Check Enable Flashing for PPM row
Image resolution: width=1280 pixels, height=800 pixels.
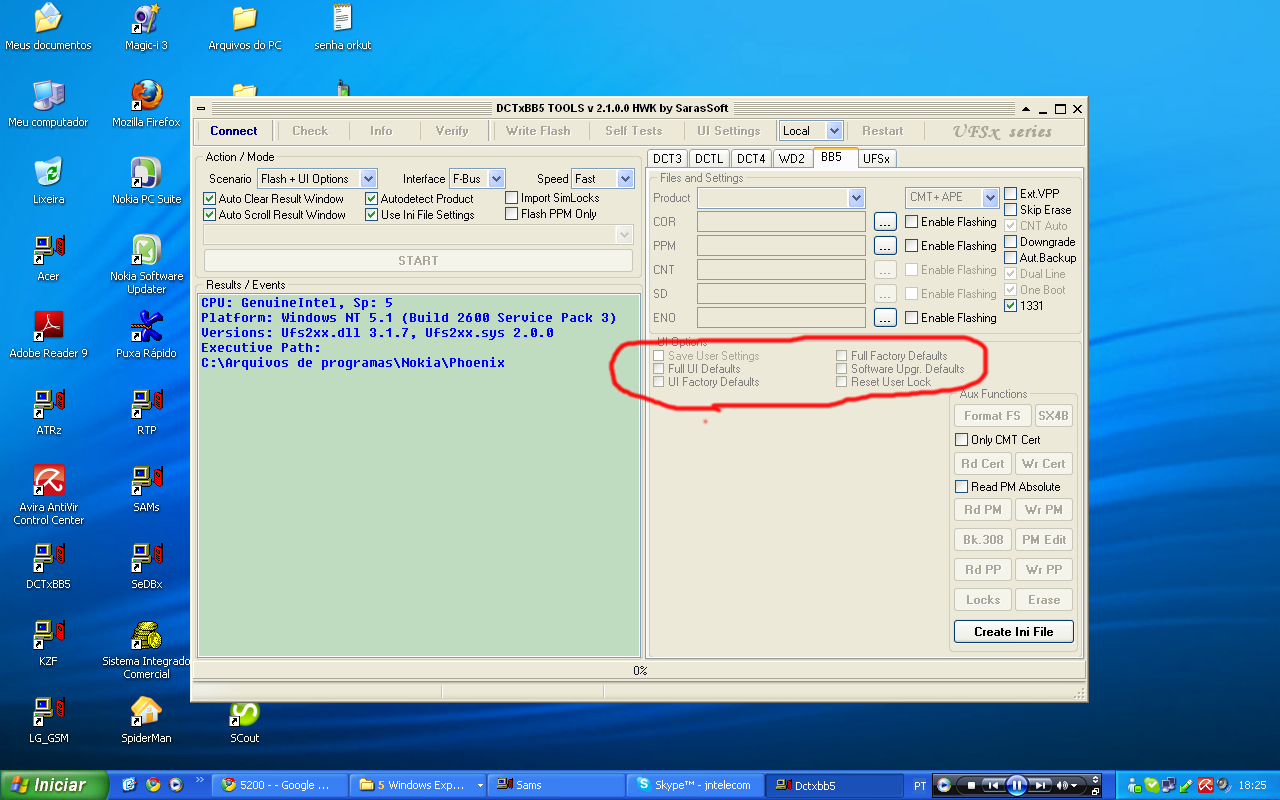(x=911, y=246)
